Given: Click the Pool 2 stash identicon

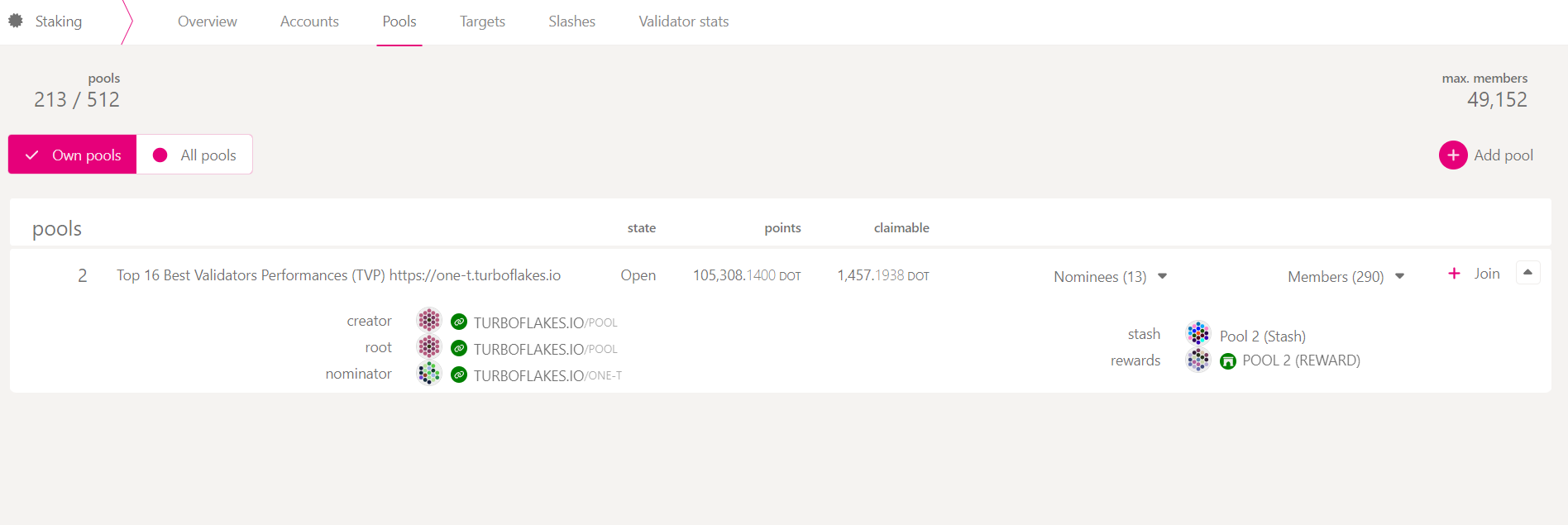Looking at the screenshot, I should [x=1198, y=333].
